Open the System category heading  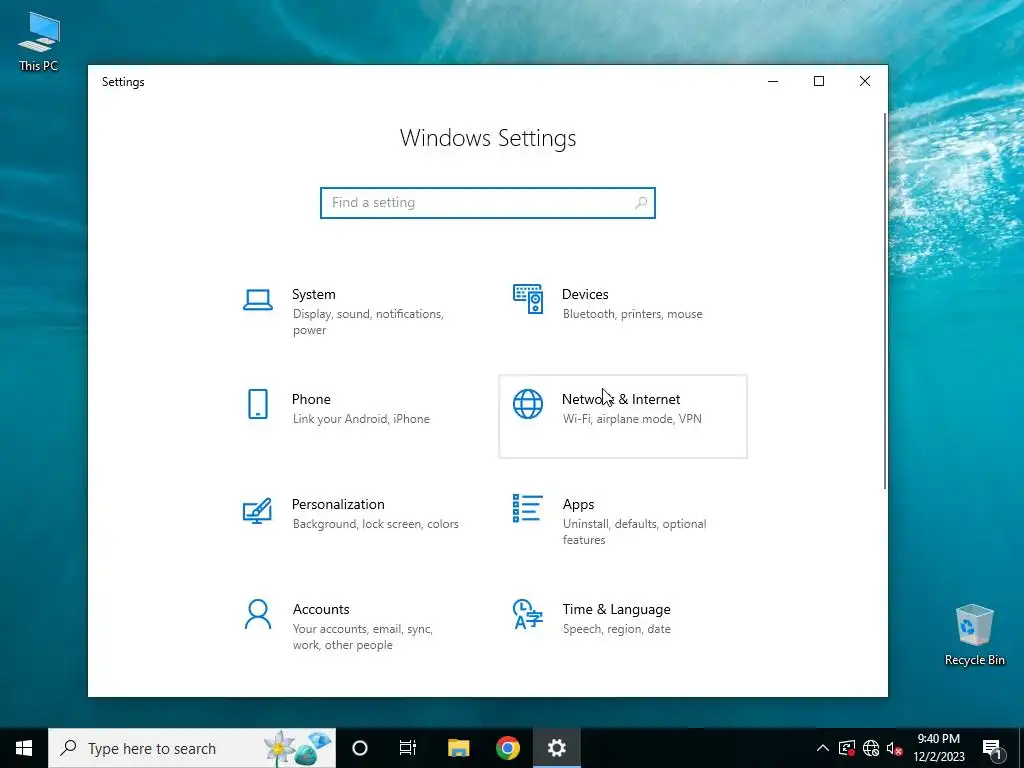(x=313, y=295)
